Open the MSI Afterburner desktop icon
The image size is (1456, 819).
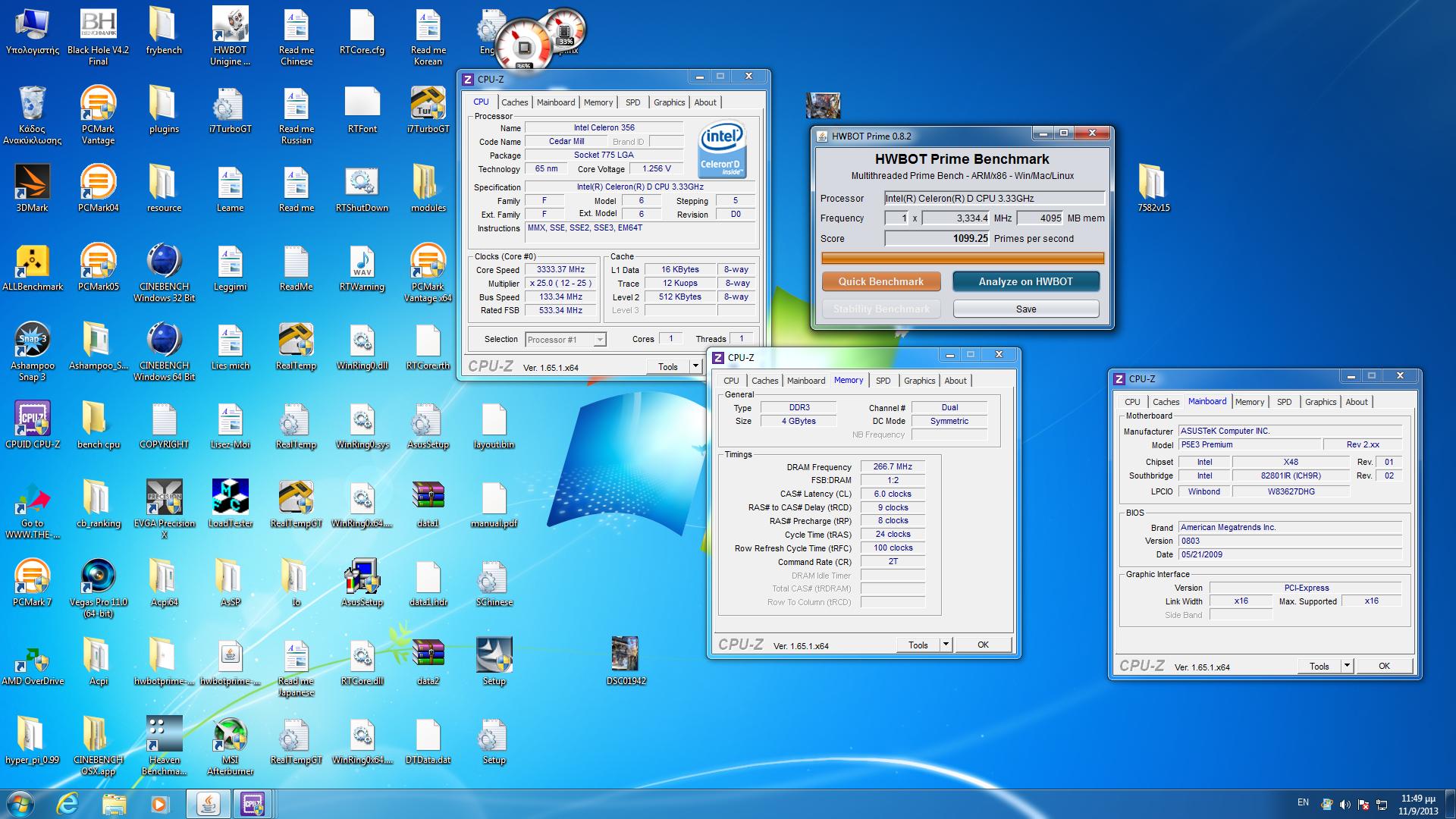[x=230, y=746]
